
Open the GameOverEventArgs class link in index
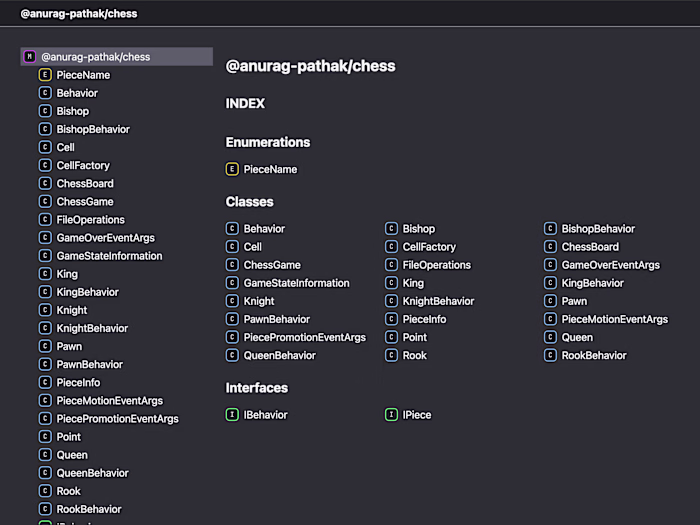click(x=611, y=265)
